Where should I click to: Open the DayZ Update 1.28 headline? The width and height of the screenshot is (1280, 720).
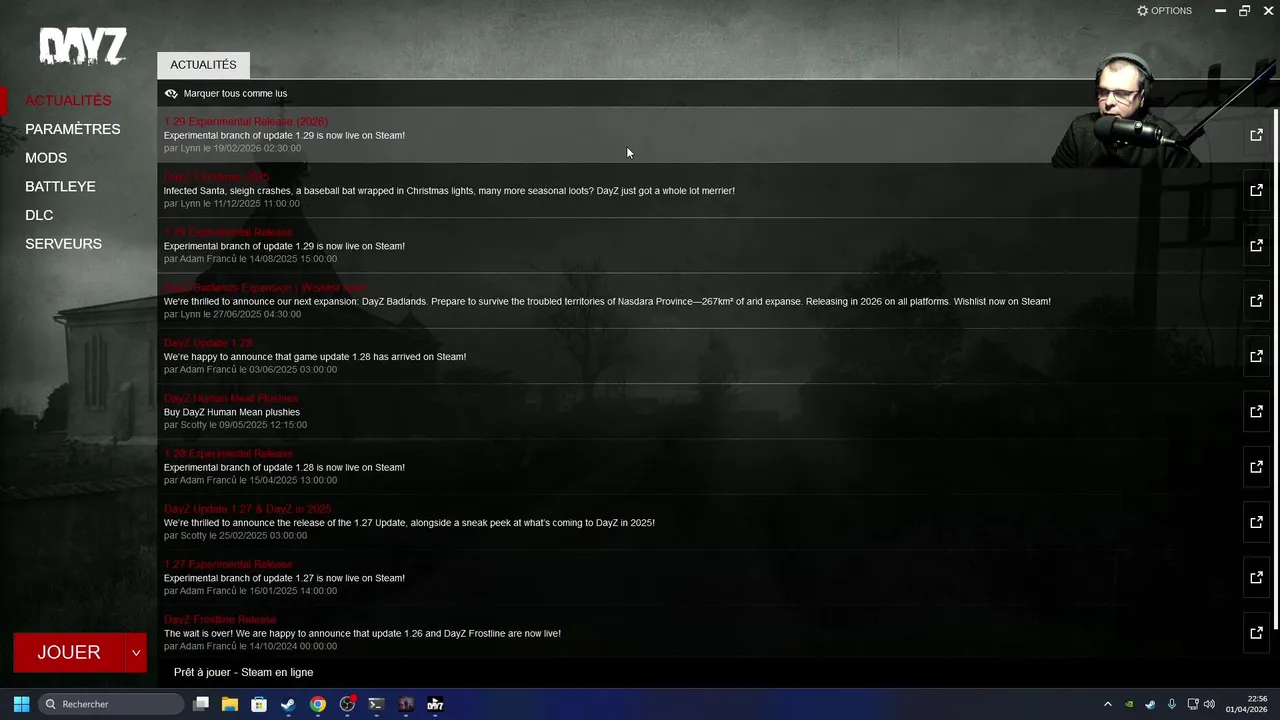click(208, 343)
